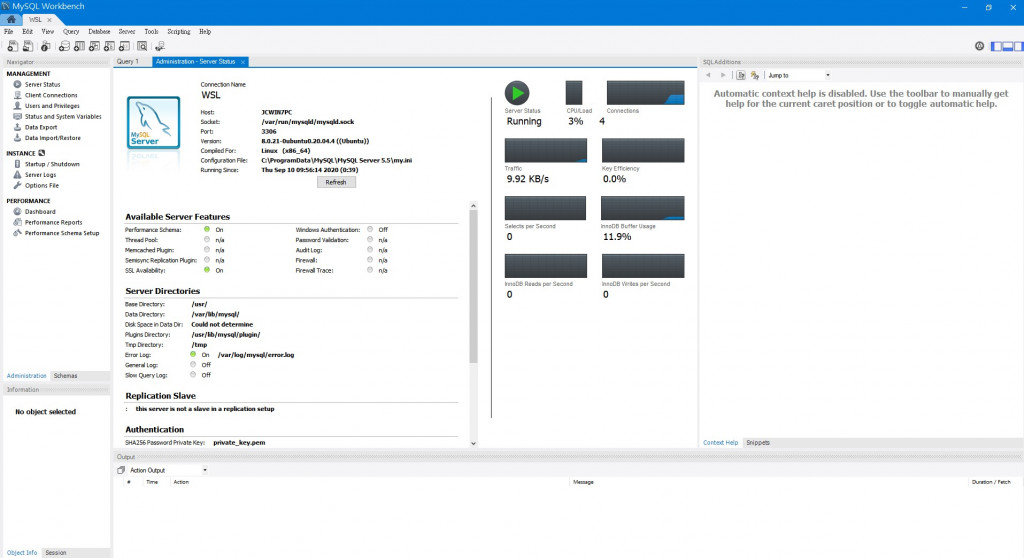Switch to the Query 1 tab
The image size is (1024, 558).
[128, 61]
